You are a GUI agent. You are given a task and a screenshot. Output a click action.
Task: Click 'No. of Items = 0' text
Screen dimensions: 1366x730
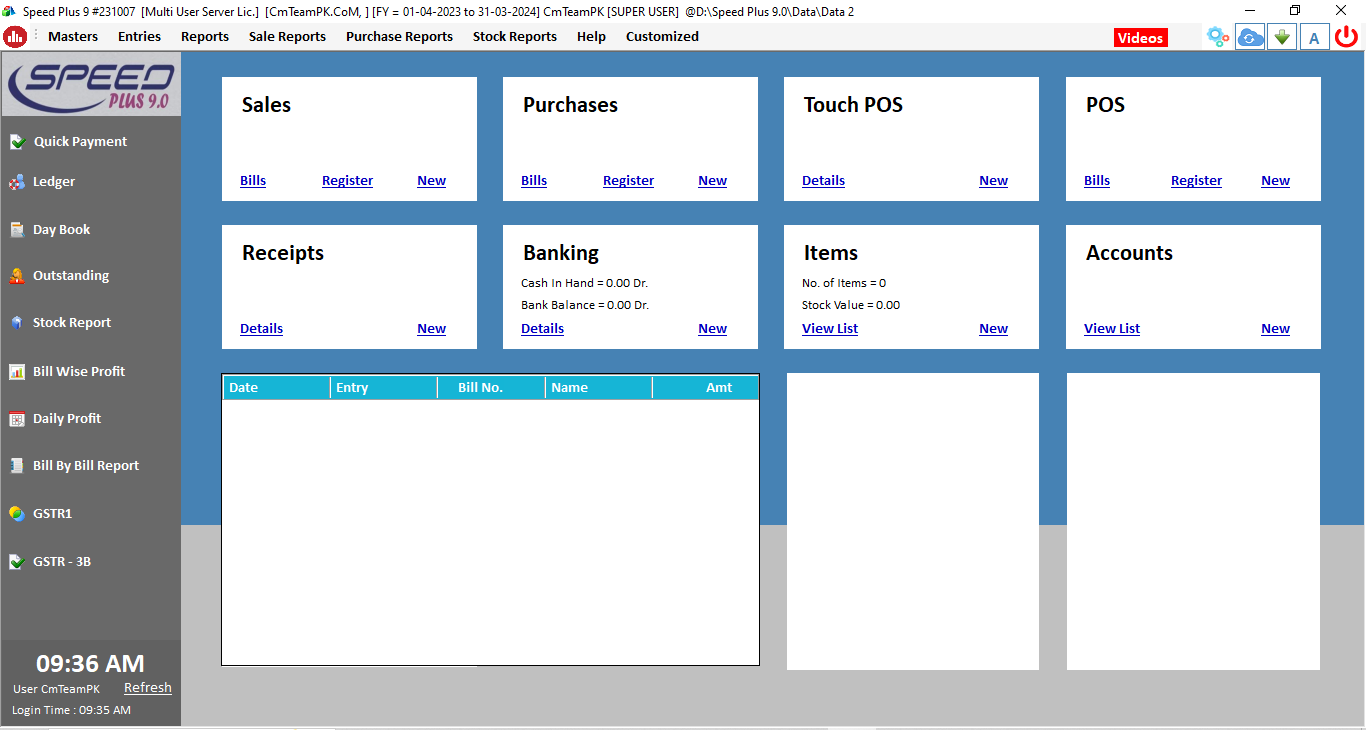pyautogui.click(x=844, y=284)
